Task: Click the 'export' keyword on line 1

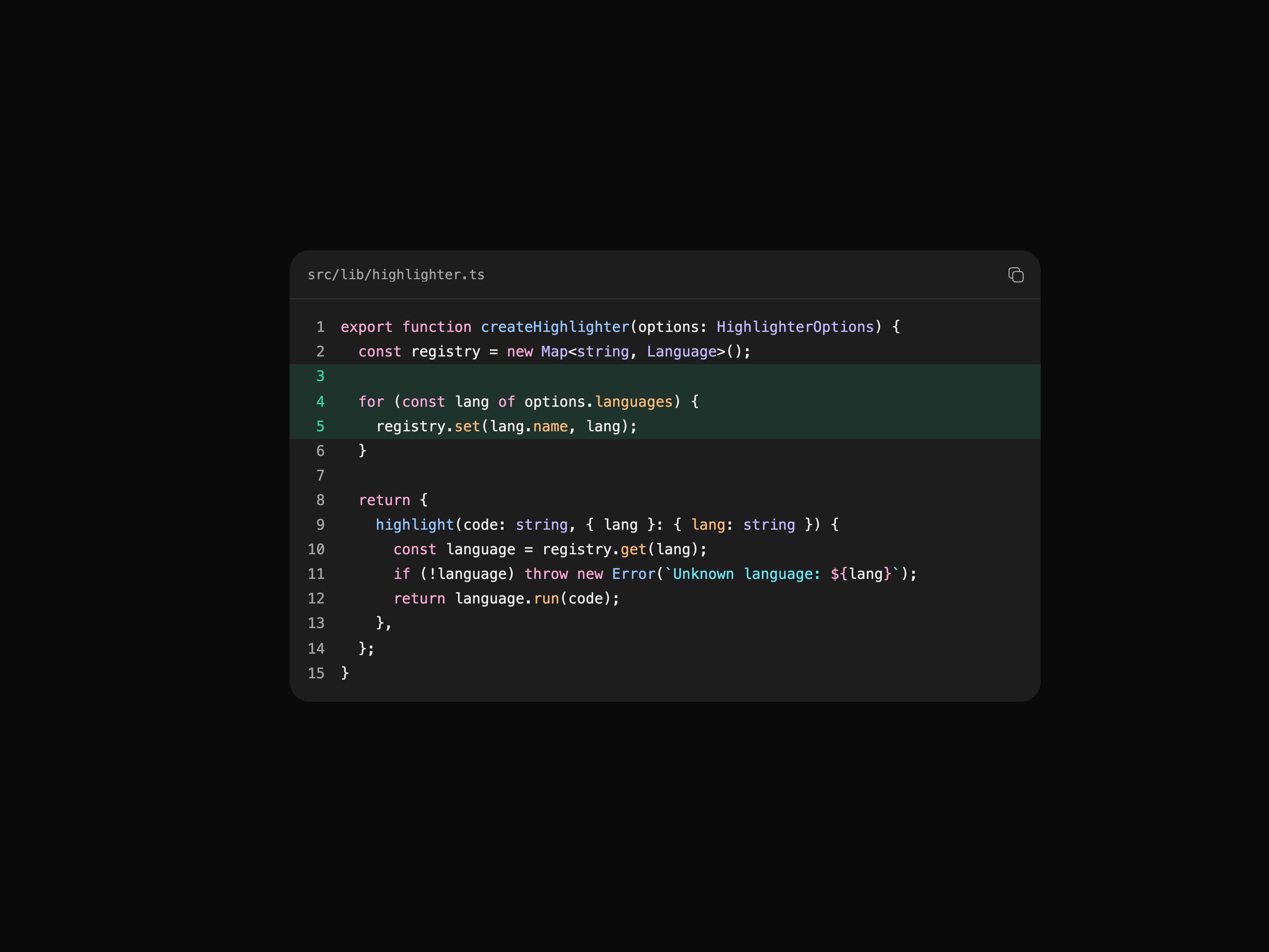Action: tap(367, 327)
